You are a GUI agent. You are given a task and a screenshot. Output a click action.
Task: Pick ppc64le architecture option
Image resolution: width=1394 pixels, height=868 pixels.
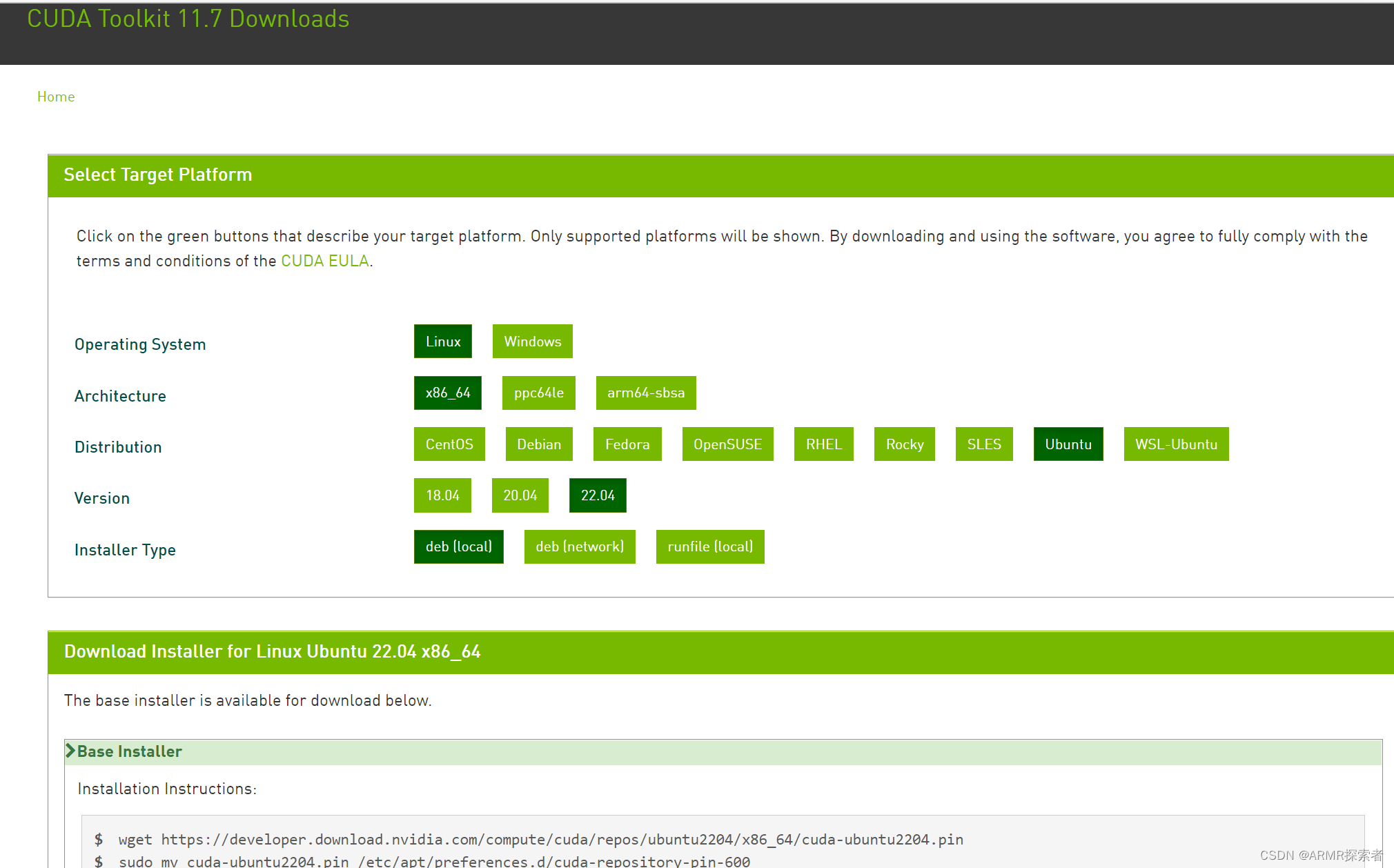point(538,393)
